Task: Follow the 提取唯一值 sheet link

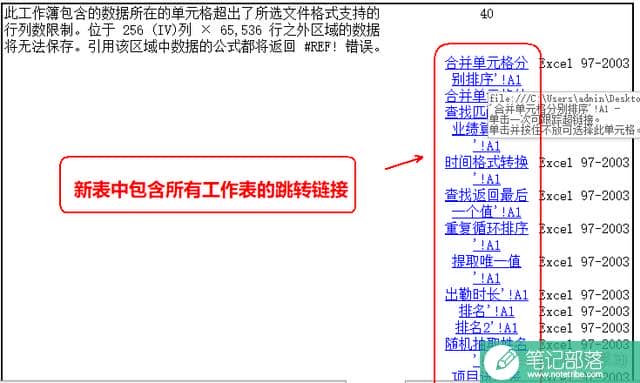Action: tap(486, 269)
